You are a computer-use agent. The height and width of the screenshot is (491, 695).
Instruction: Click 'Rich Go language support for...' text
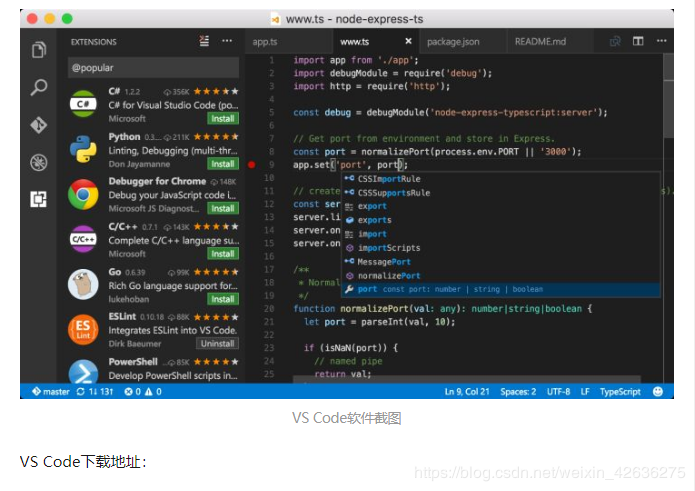pos(173,286)
